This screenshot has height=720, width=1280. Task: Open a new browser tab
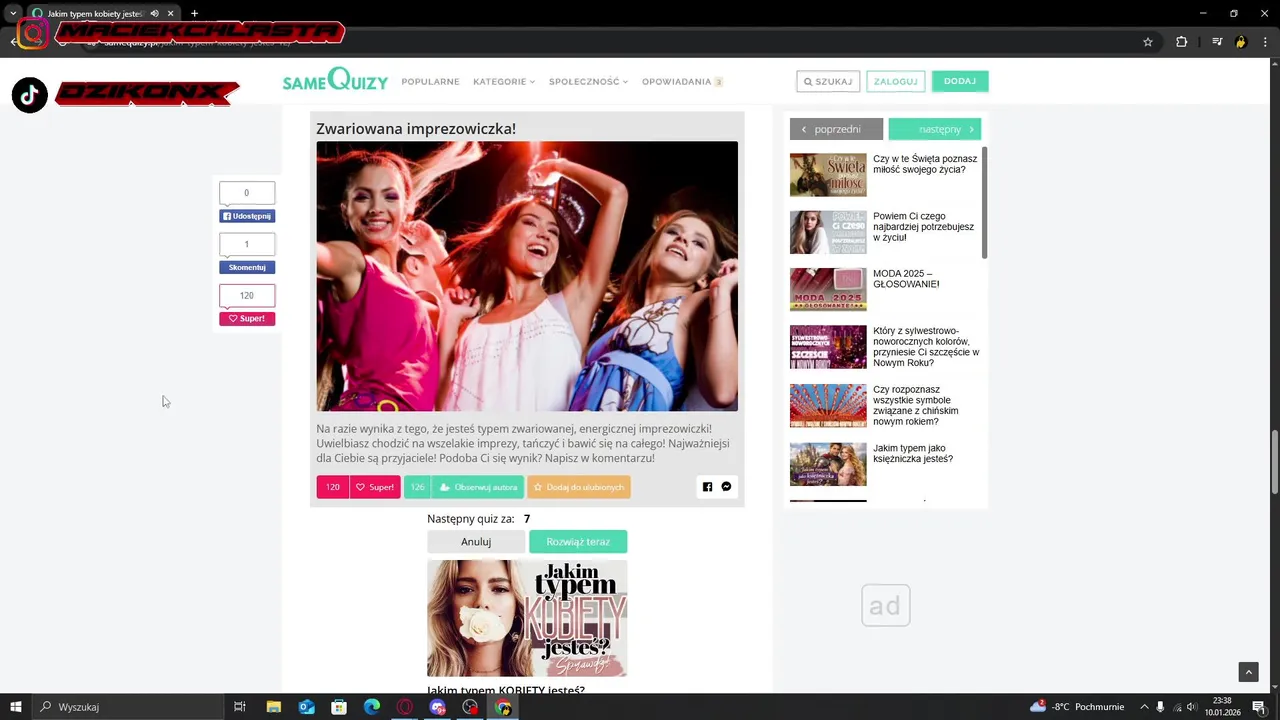(194, 14)
